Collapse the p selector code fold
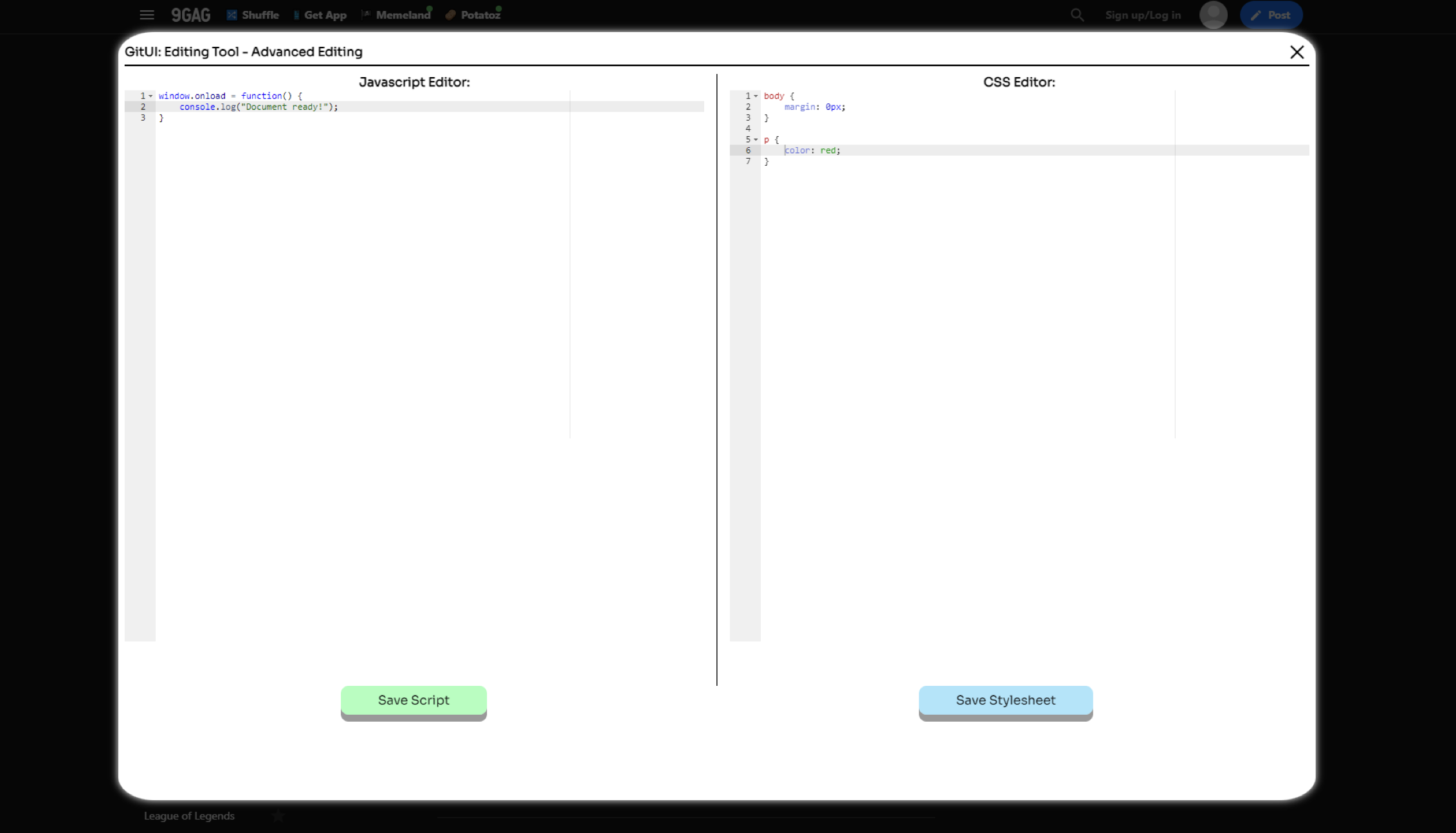The image size is (1456, 833). [x=756, y=139]
